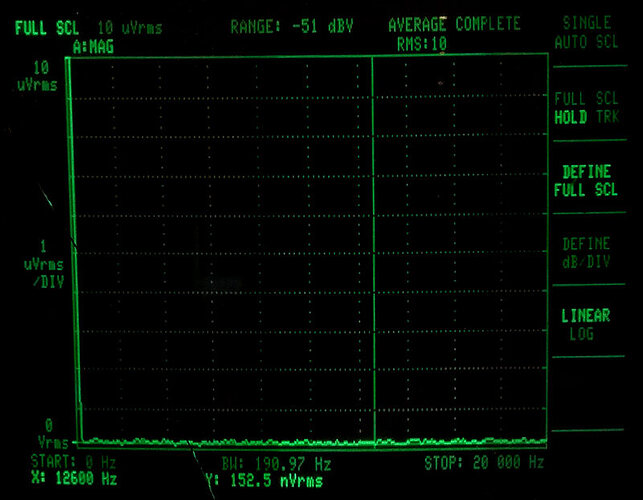Select the BW: 190.97 Hz readout
Viewport: 643px width, 500px height.
(277, 463)
